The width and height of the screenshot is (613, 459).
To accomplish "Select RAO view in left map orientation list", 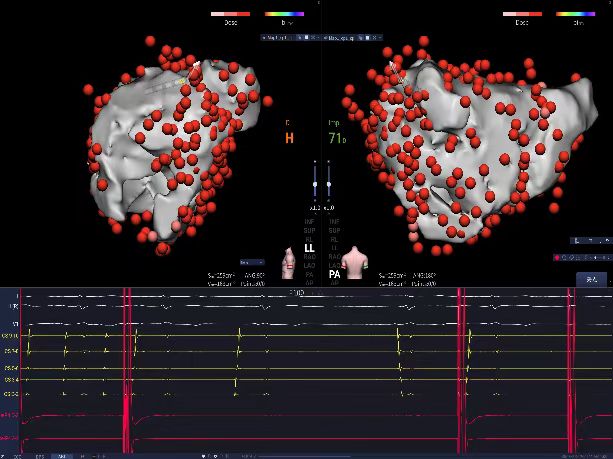I will (309, 255).
